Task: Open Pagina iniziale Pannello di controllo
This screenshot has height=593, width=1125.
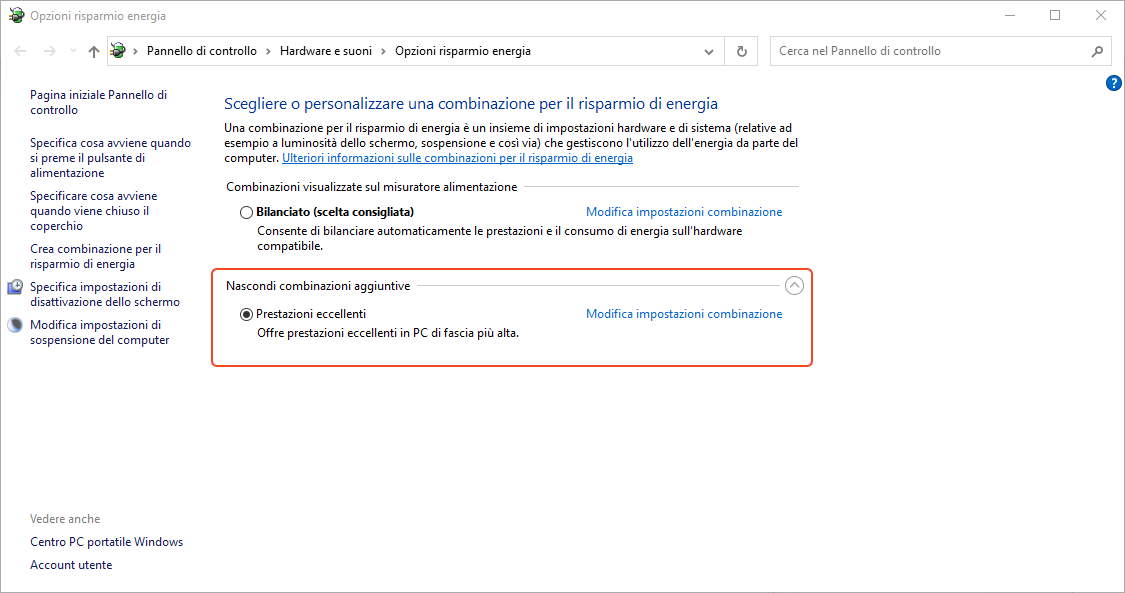Action: 98,103
